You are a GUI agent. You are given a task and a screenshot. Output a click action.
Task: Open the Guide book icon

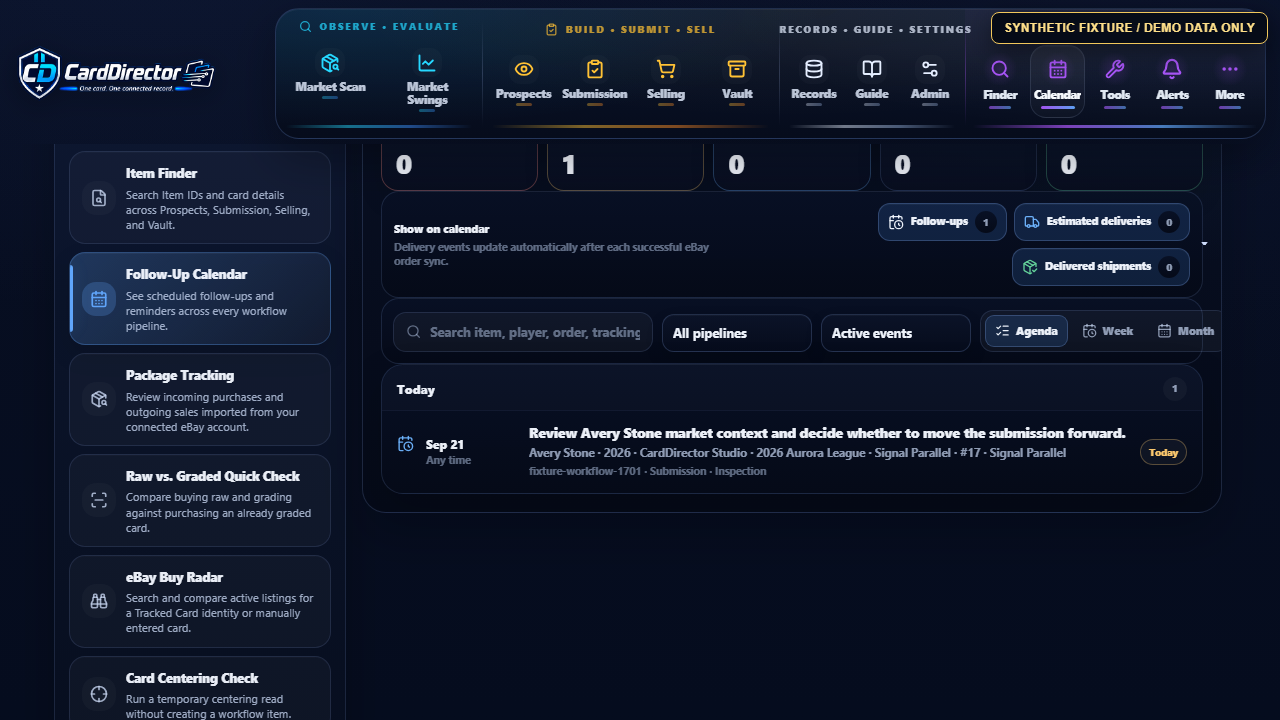tap(872, 80)
